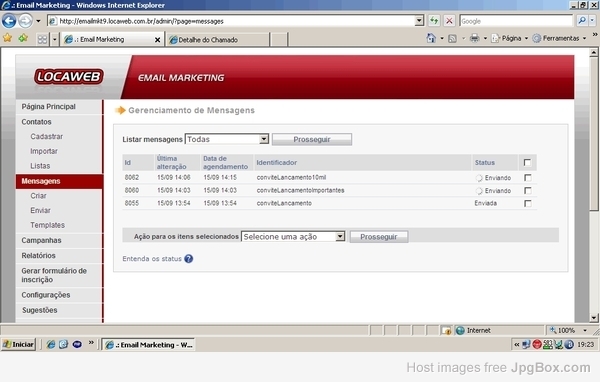This screenshot has width=600, height=382.
Task: Click the Google search input field
Action: pos(516,21)
